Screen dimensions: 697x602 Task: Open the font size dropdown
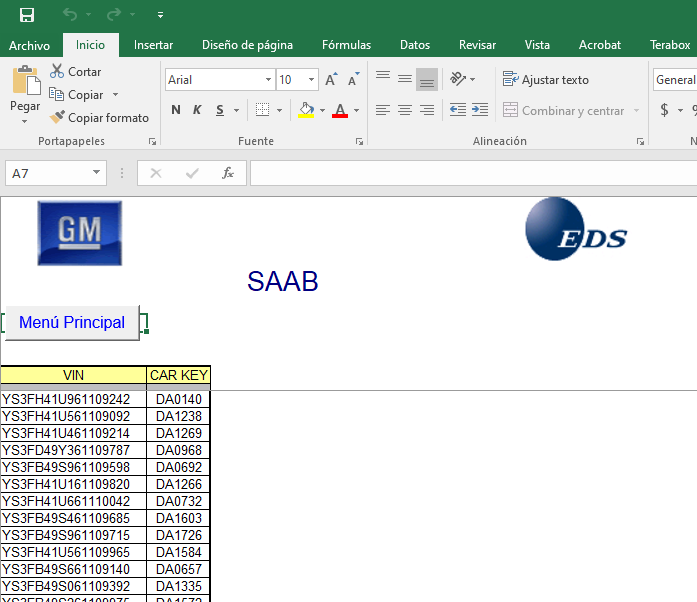[312, 80]
